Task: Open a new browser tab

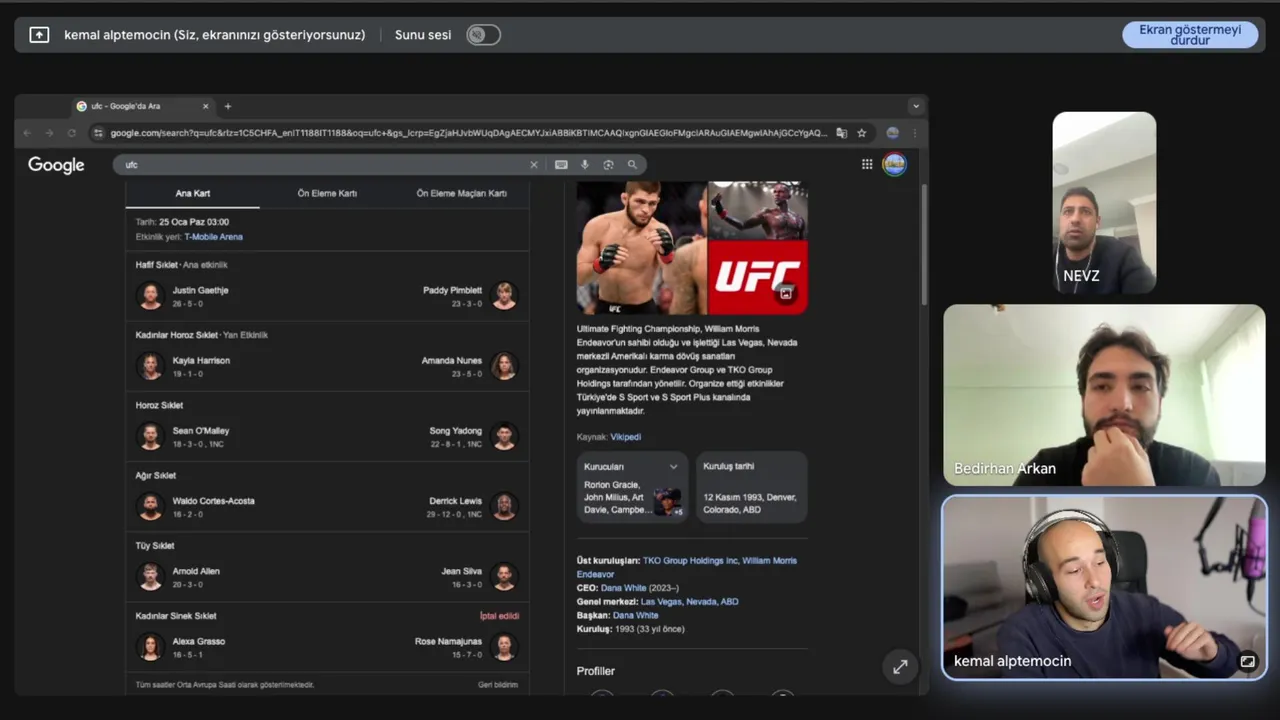Action: [228, 106]
